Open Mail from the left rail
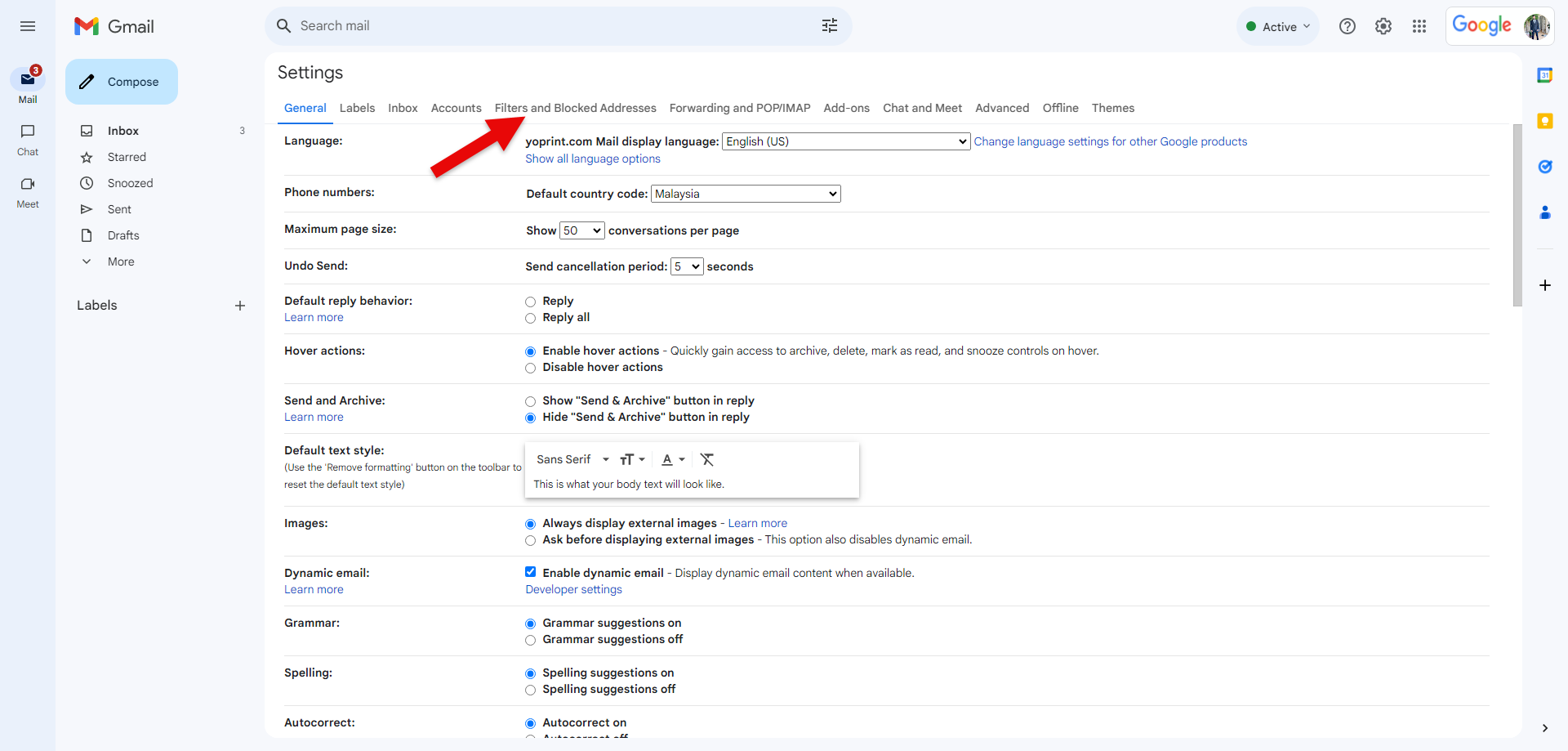Image resolution: width=1568 pixels, height=751 pixels. [28, 86]
